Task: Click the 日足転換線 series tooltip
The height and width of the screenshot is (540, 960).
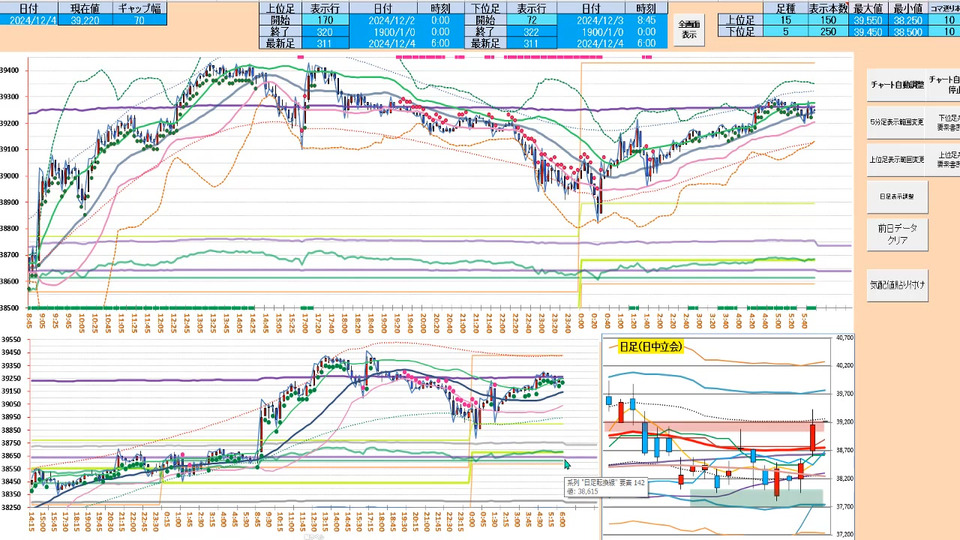Action: 606,487
